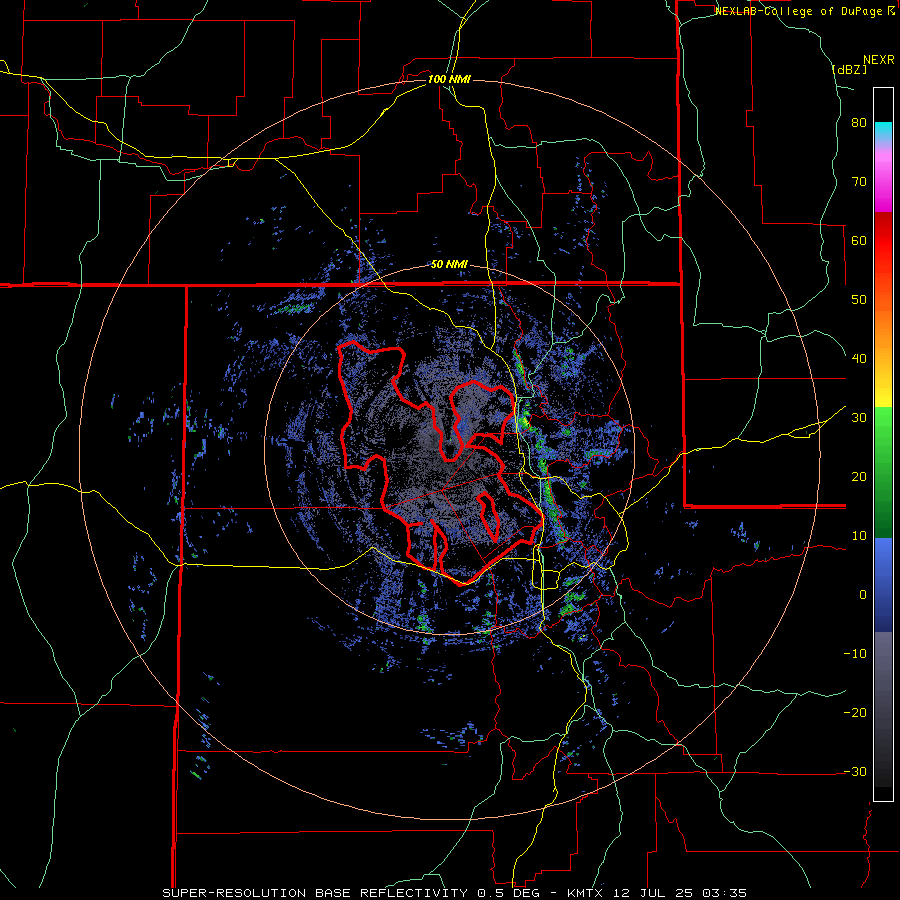The image size is (900, 900).
Task: Click the [dBZ] legend unit label
Action: click(849, 70)
